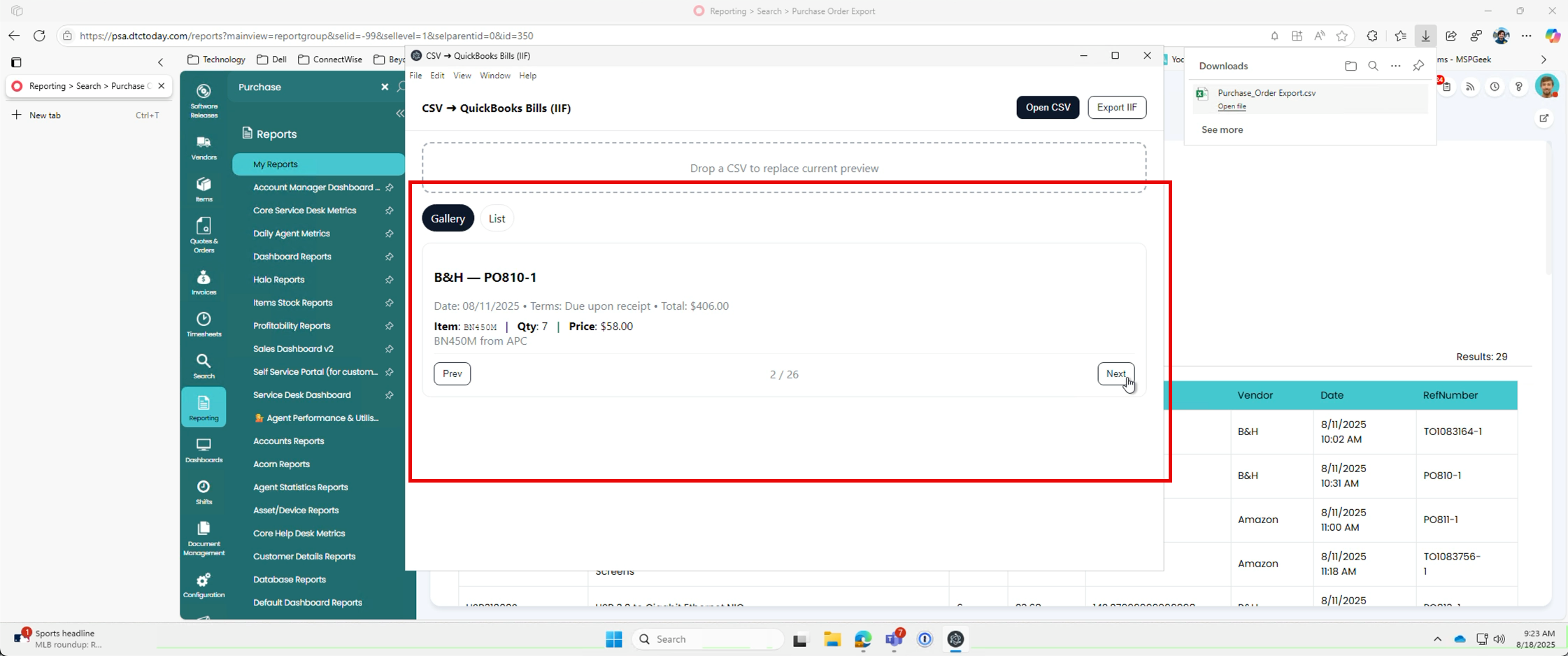The height and width of the screenshot is (656, 1568).
Task: Switch preview to List view
Action: pos(497,218)
